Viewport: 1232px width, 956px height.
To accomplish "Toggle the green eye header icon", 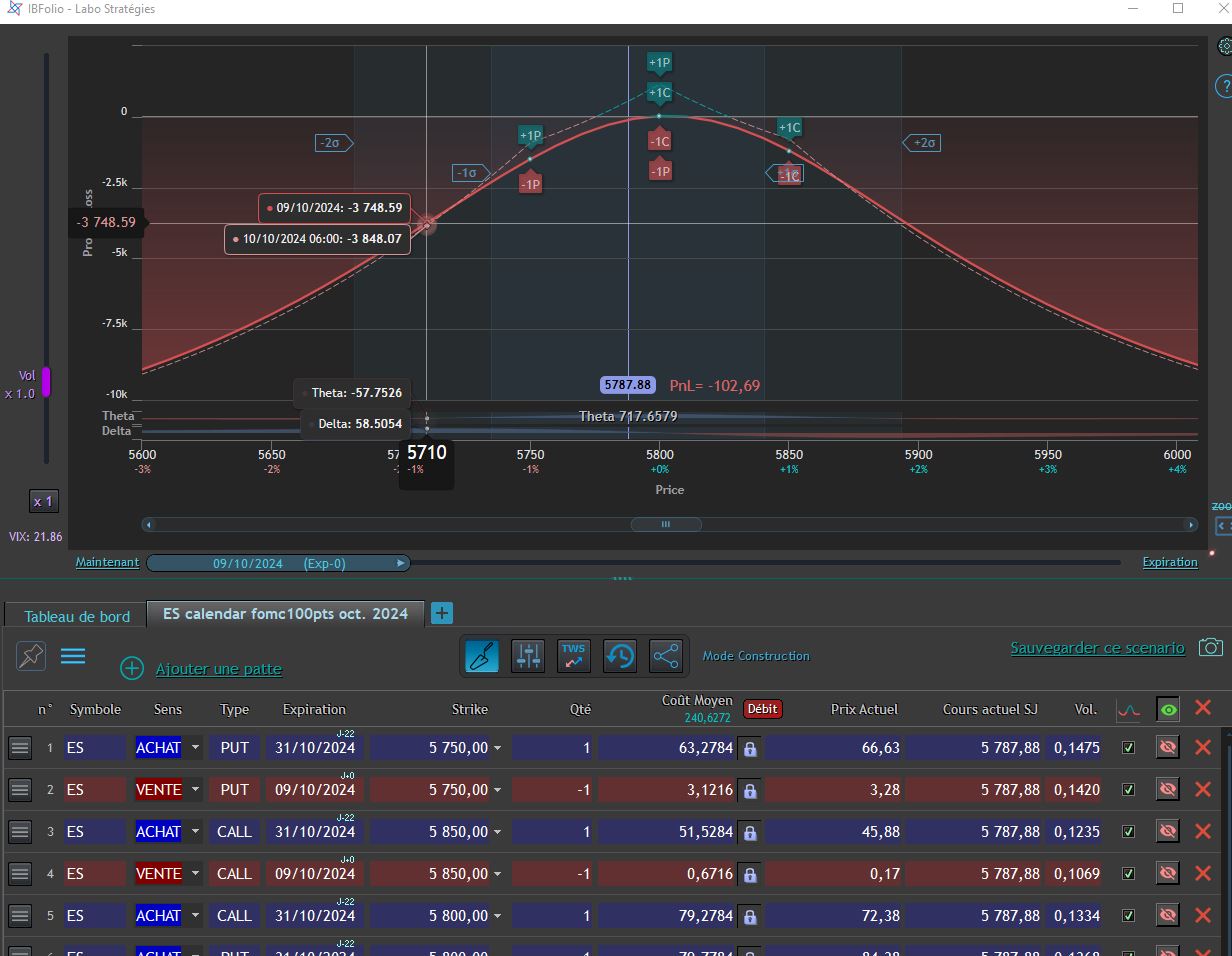I will (x=1168, y=709).
